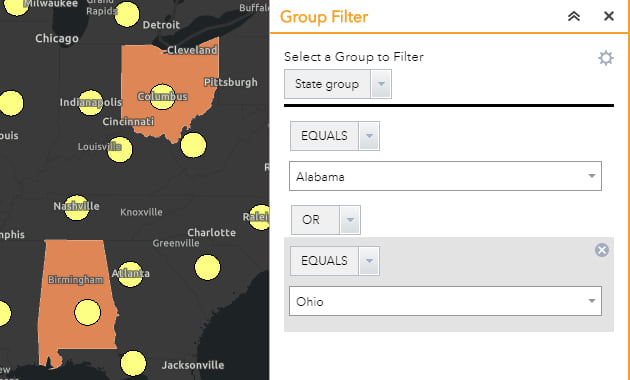The image size is (630, 380).
Task: Close the Group Filter panel
Action: (609, 16)
